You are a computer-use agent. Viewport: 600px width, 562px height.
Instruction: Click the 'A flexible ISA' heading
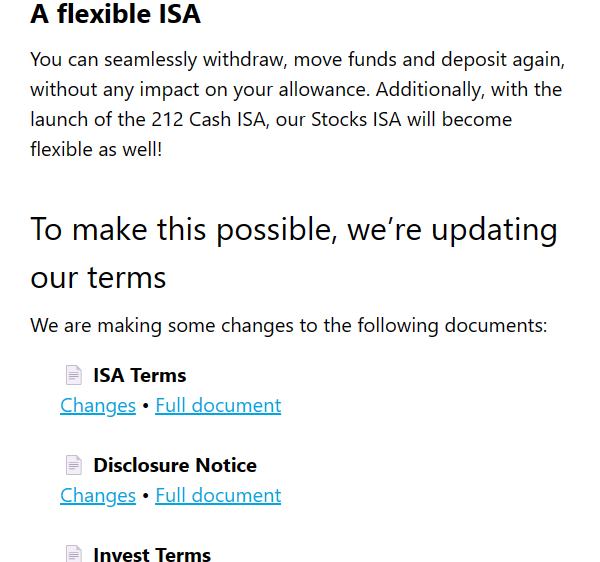pyautogui.click(x=116, y=14)
